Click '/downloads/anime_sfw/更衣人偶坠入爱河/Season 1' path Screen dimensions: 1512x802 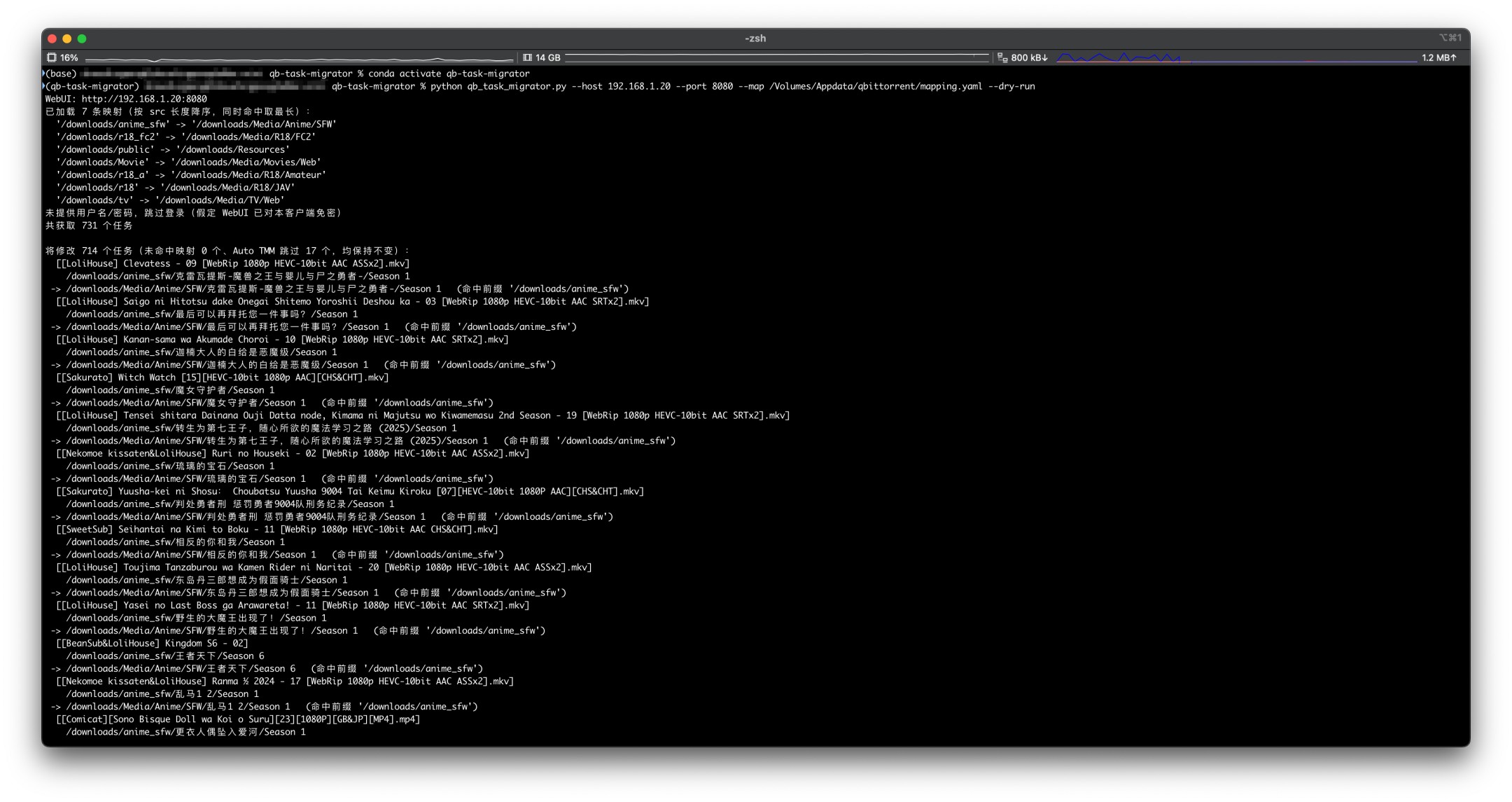tap(185, 732)
